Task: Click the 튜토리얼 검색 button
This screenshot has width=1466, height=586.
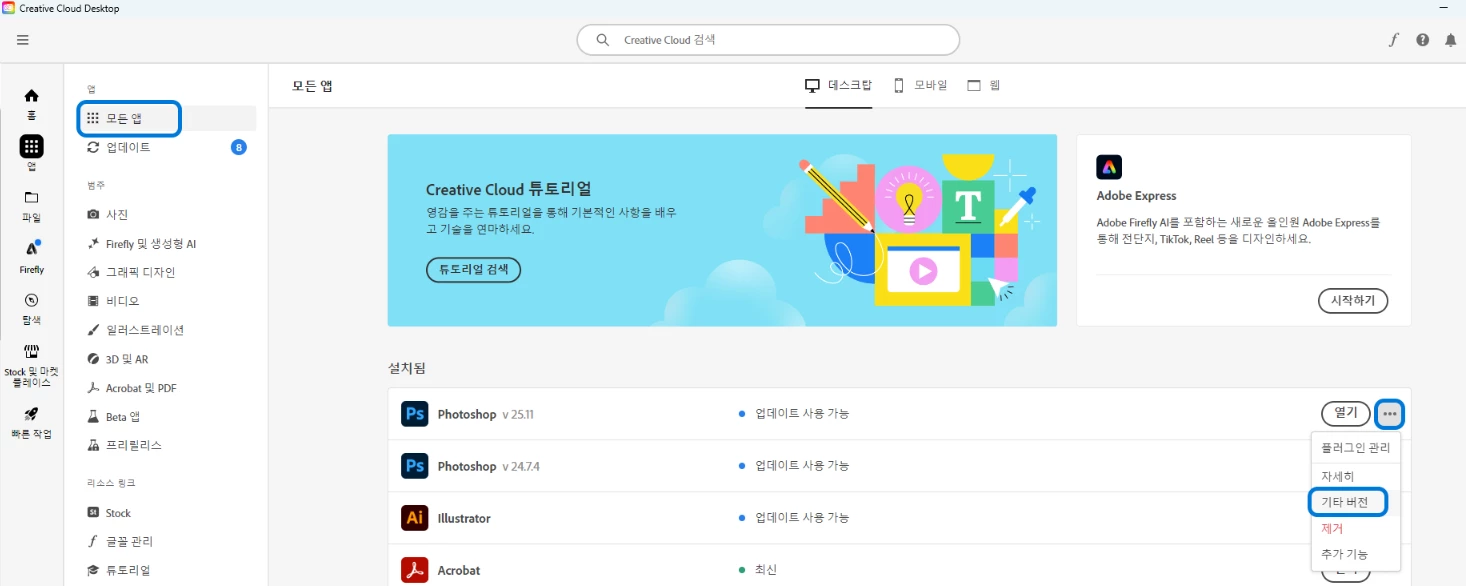Action: (473, 269)
